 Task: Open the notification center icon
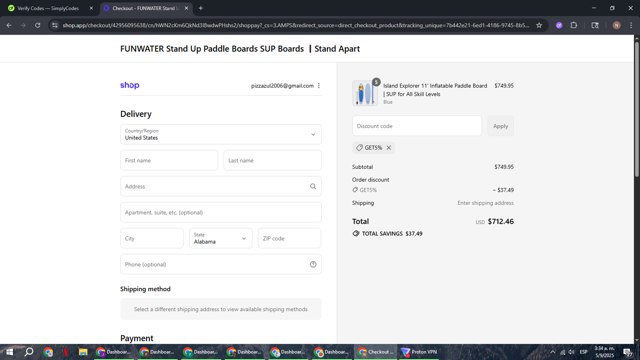coord(627,352)
